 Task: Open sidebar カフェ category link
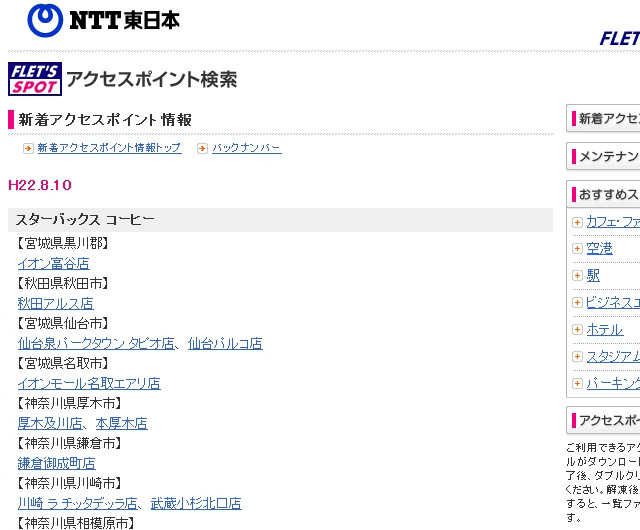[613, 222]
